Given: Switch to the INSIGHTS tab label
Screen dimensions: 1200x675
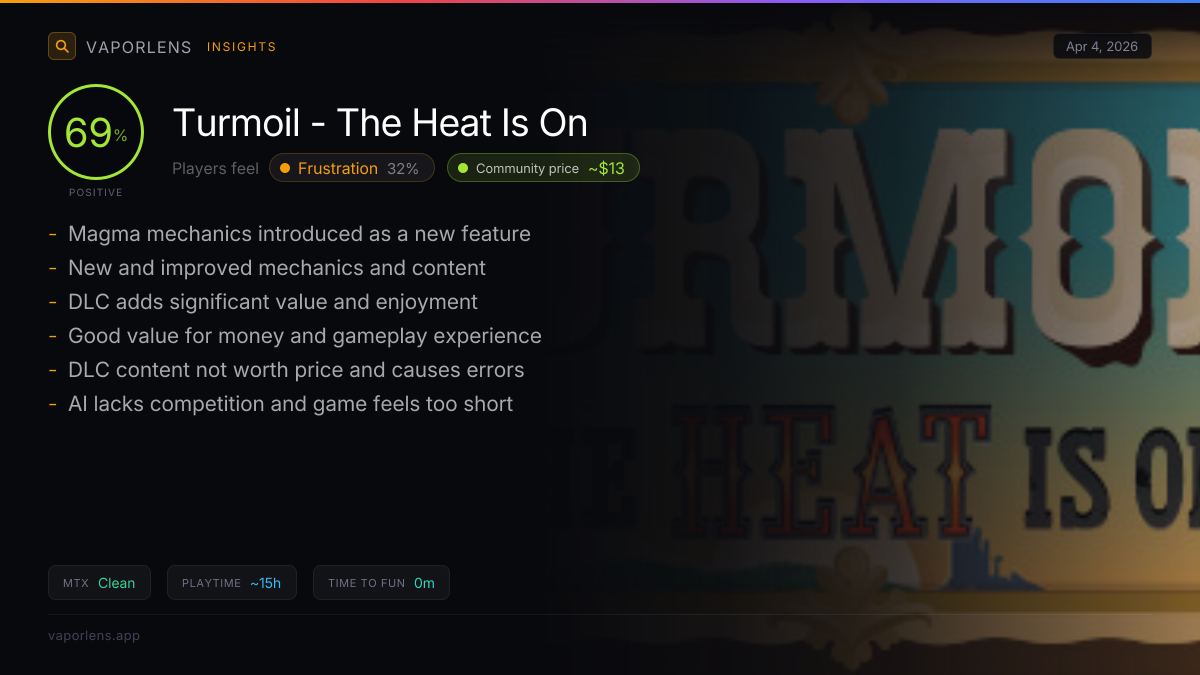Looking at the screenshot, I should [242, 47].
